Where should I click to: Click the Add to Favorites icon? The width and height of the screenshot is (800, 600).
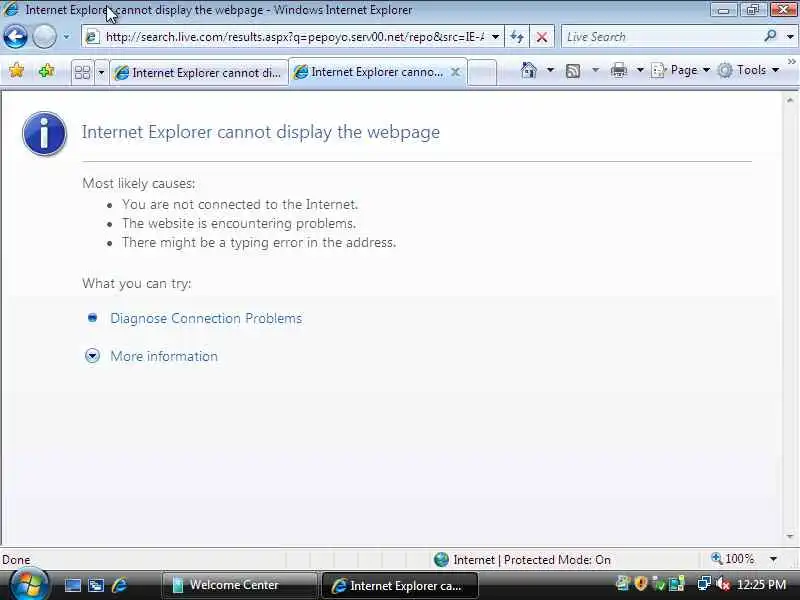pyautogui.click(x=46, y=70)
